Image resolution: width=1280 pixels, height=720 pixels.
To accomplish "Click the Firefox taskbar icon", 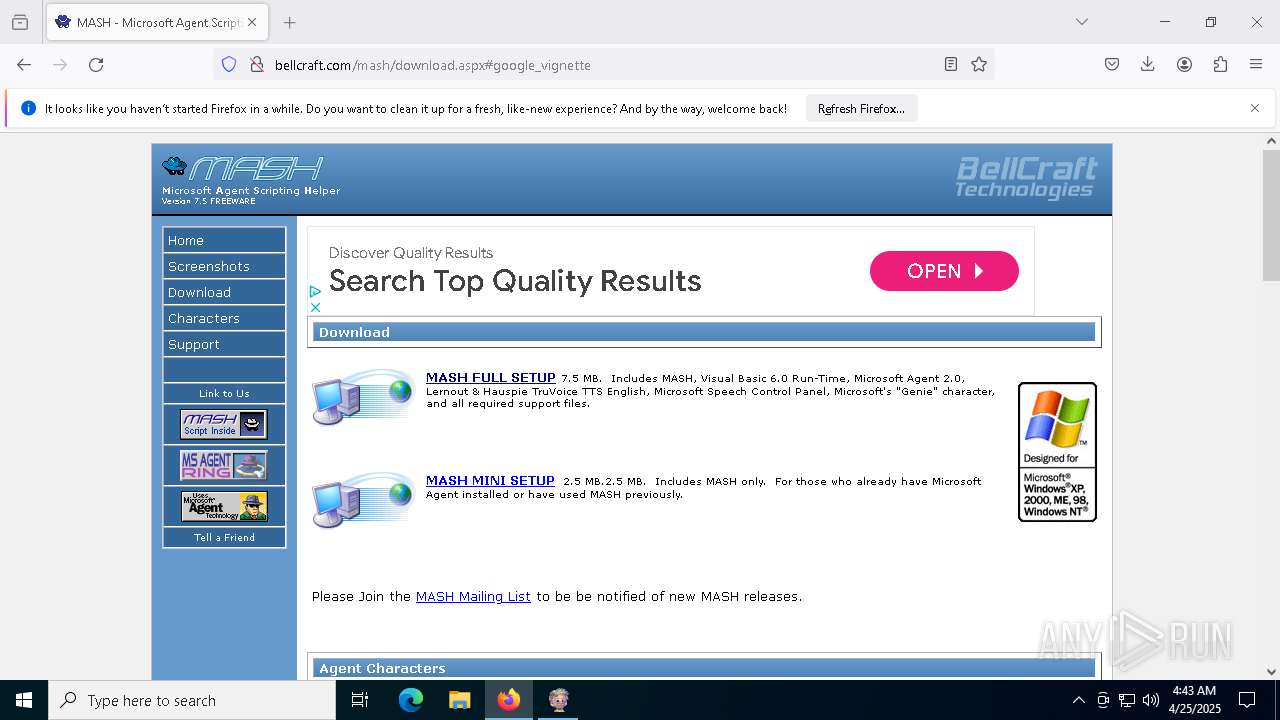I will [x=509, y=700].
